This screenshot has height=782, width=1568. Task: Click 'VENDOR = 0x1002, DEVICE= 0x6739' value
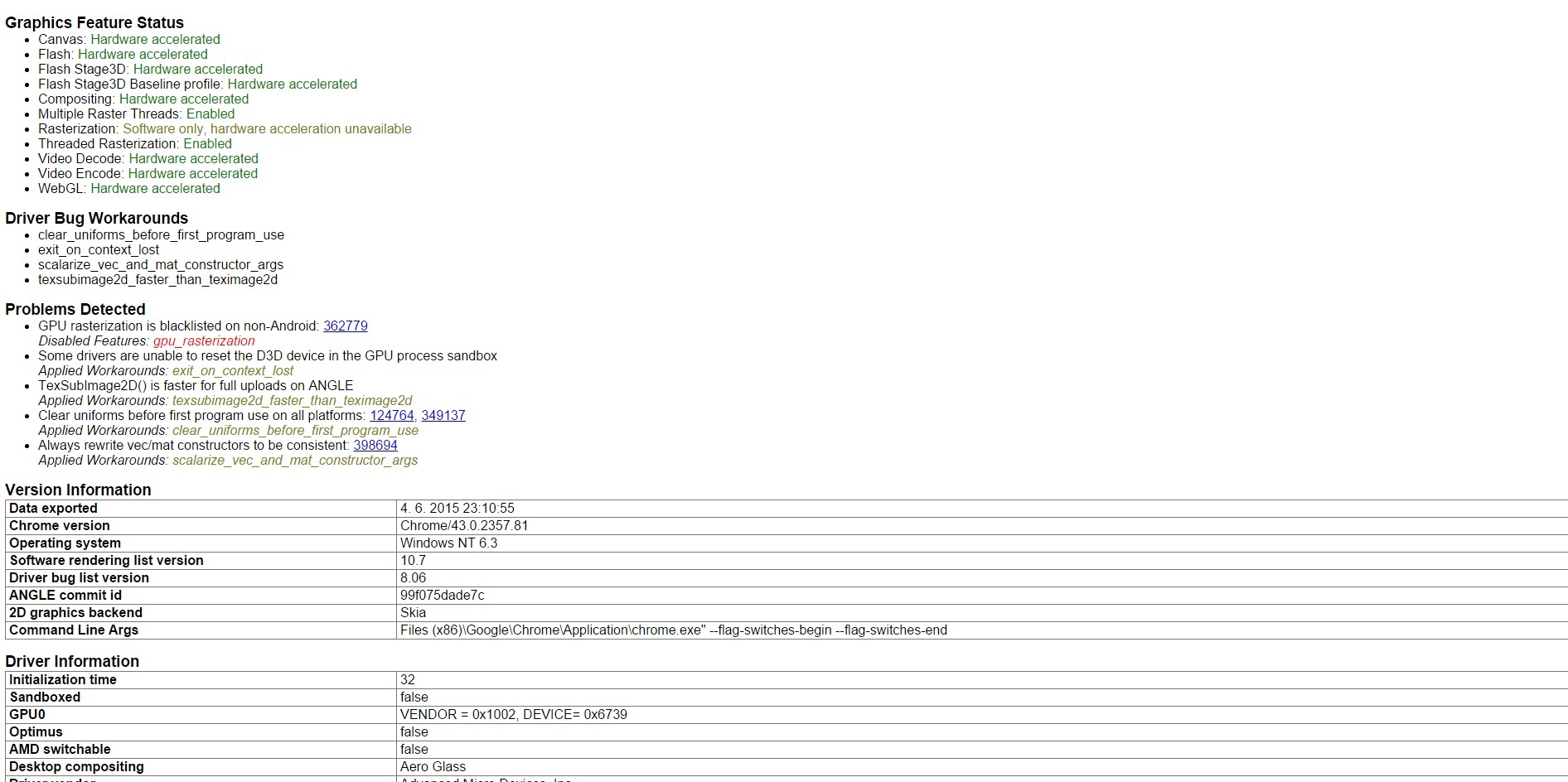514,715
